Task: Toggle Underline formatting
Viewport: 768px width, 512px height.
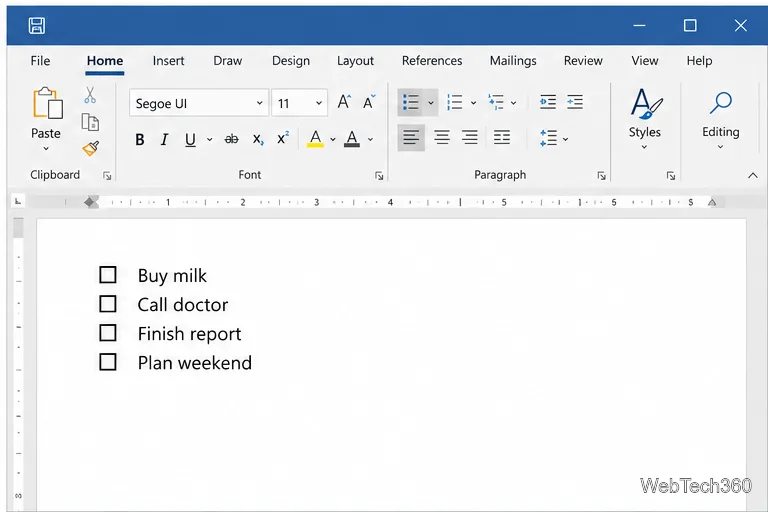Action: [190, 140]
